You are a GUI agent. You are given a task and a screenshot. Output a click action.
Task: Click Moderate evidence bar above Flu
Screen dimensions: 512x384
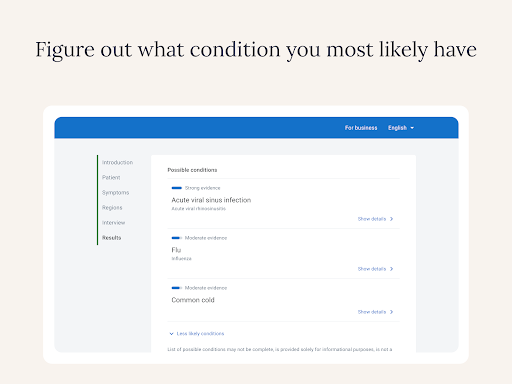pos(177,238)
